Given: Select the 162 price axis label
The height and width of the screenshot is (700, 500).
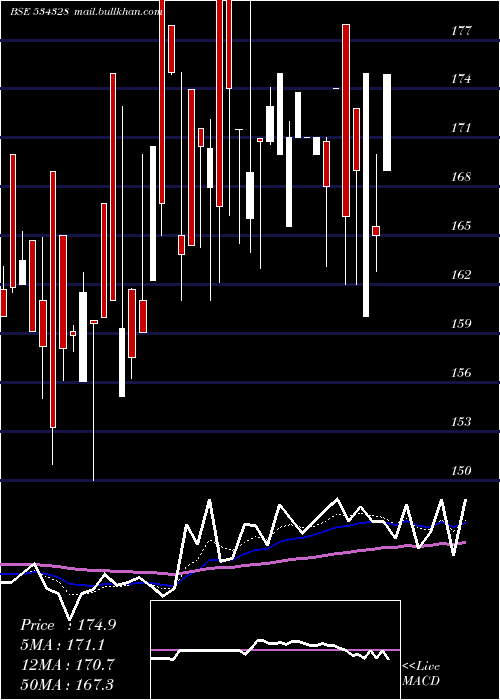Looking at the screenshot, I should click(461, 275).
